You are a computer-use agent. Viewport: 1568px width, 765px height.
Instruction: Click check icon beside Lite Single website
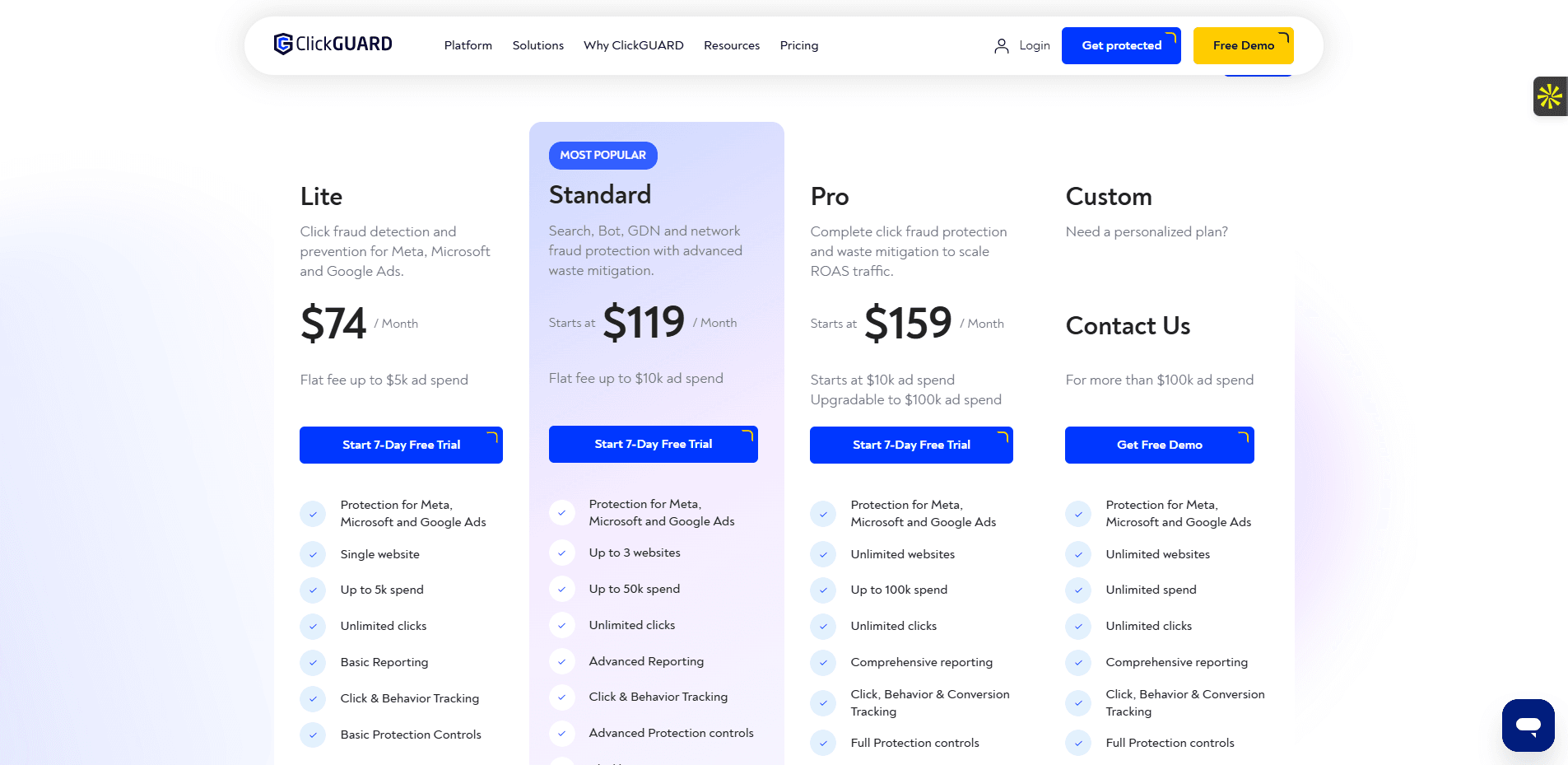(x=313, y=555)
